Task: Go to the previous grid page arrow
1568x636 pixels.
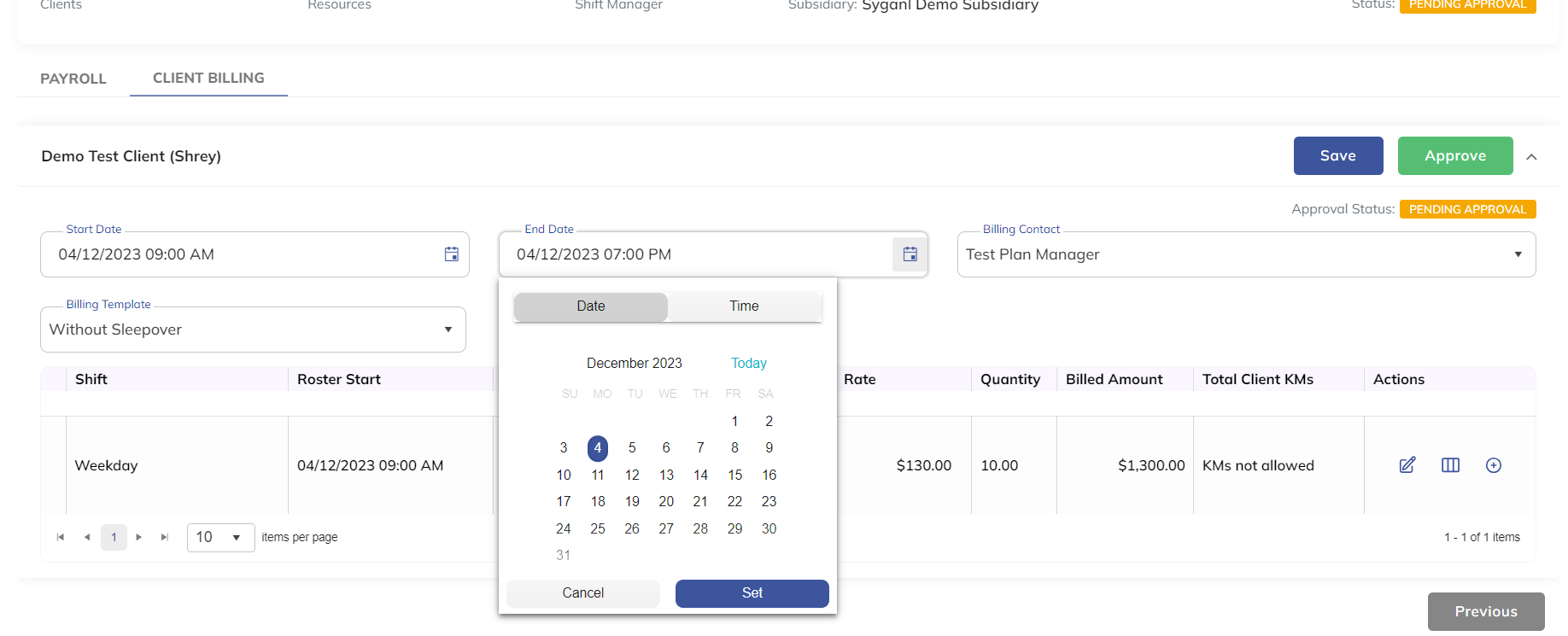Action: (87, 537)
